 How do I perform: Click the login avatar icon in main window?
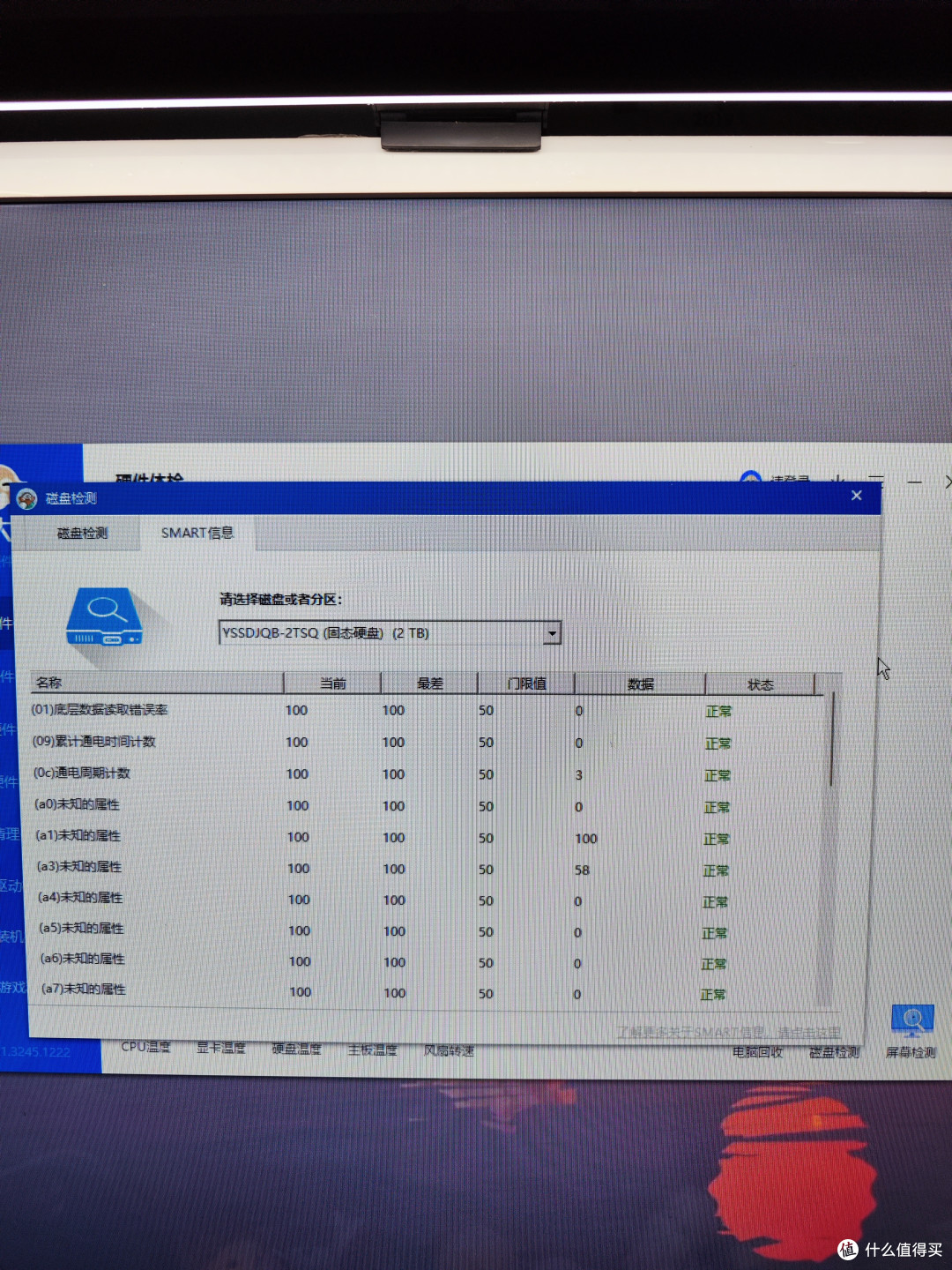(x=751, y=477)
